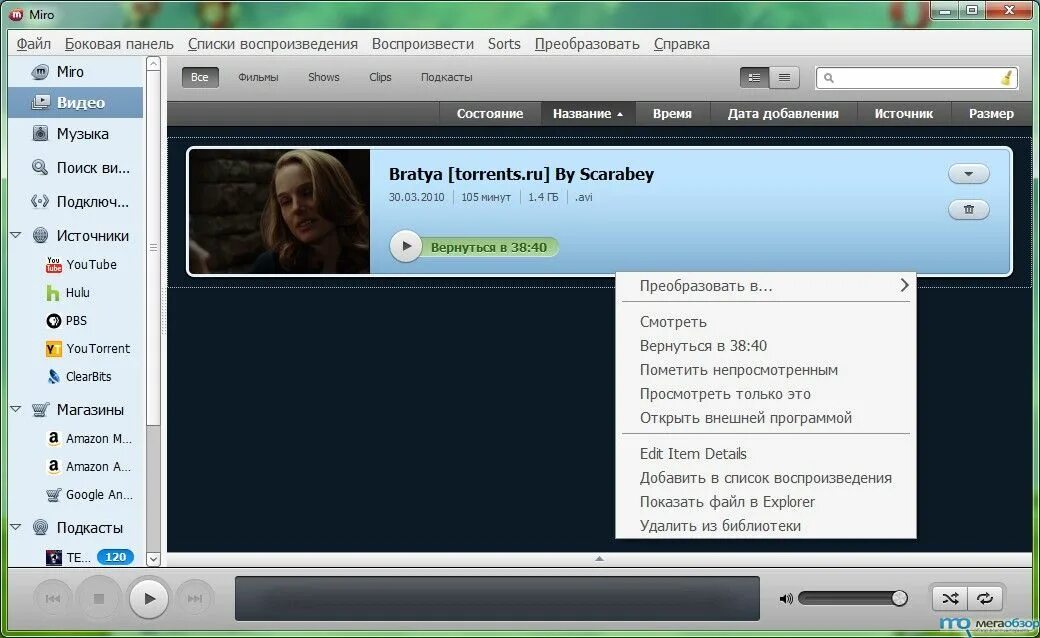Collapse the Магазины section
Image resolution: width=1040 pixels, height=638 pixels.
coord(16,409)
